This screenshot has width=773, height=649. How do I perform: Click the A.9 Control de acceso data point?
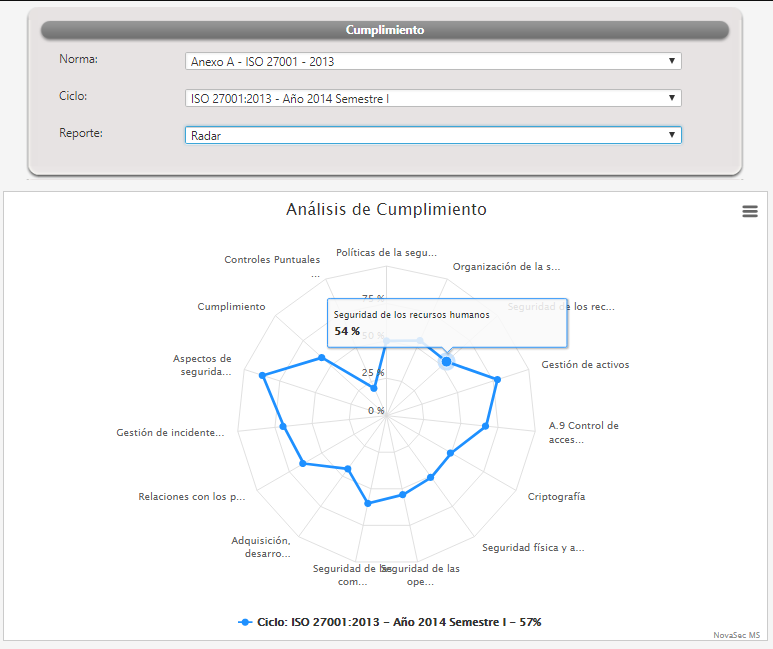[486, 426]
